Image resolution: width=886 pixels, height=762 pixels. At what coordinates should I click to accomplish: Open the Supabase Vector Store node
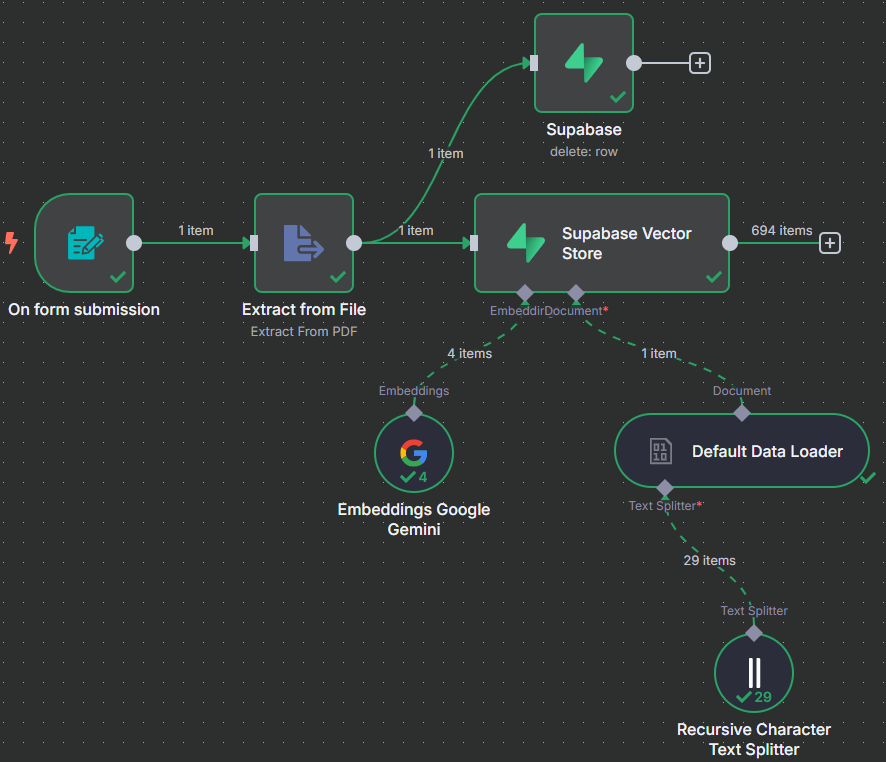click(602, 243)
